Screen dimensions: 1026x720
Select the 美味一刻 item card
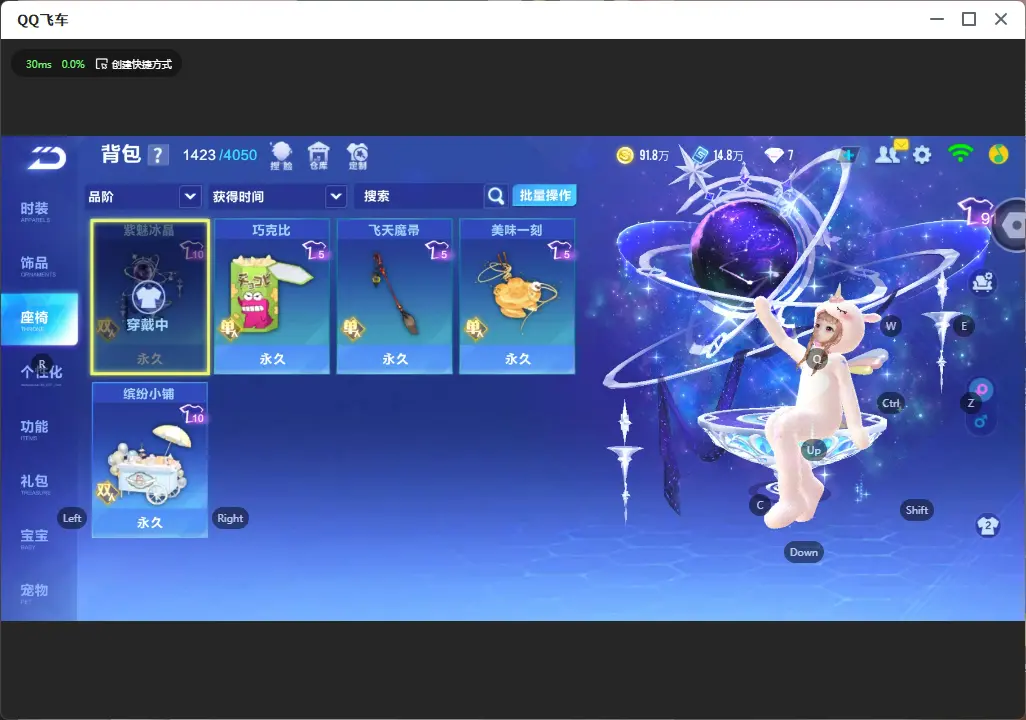pyautogui.click(x=517, y=297)
